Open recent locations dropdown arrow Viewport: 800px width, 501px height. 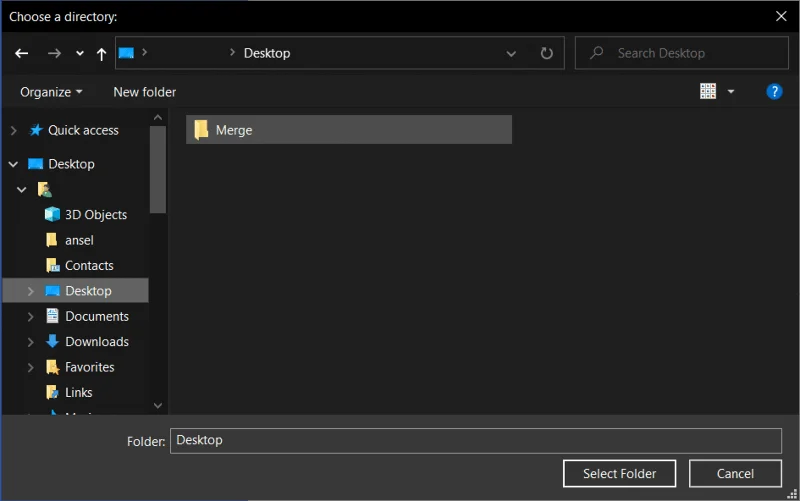pyautogui.click(x=80, y=53)
